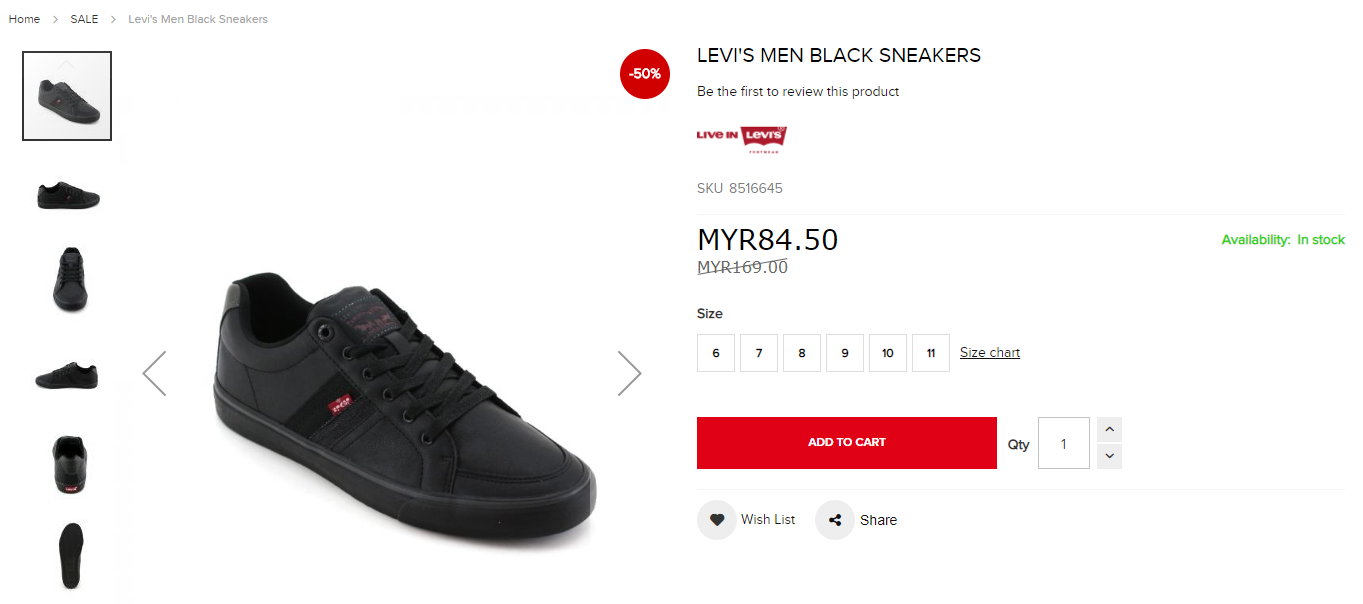Click the heart Wish List icon
This screenshot has width=1363, height=604.
pos(716,520)
